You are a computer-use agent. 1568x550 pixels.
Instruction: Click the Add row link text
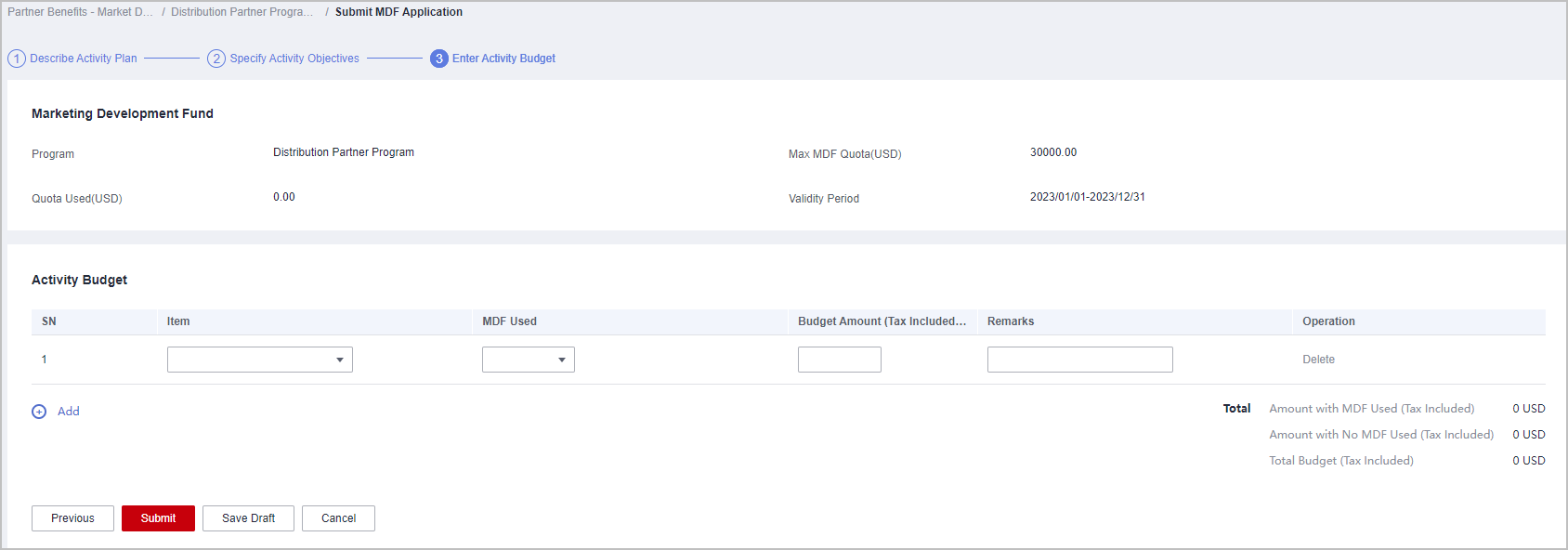[x=69, y=412]
